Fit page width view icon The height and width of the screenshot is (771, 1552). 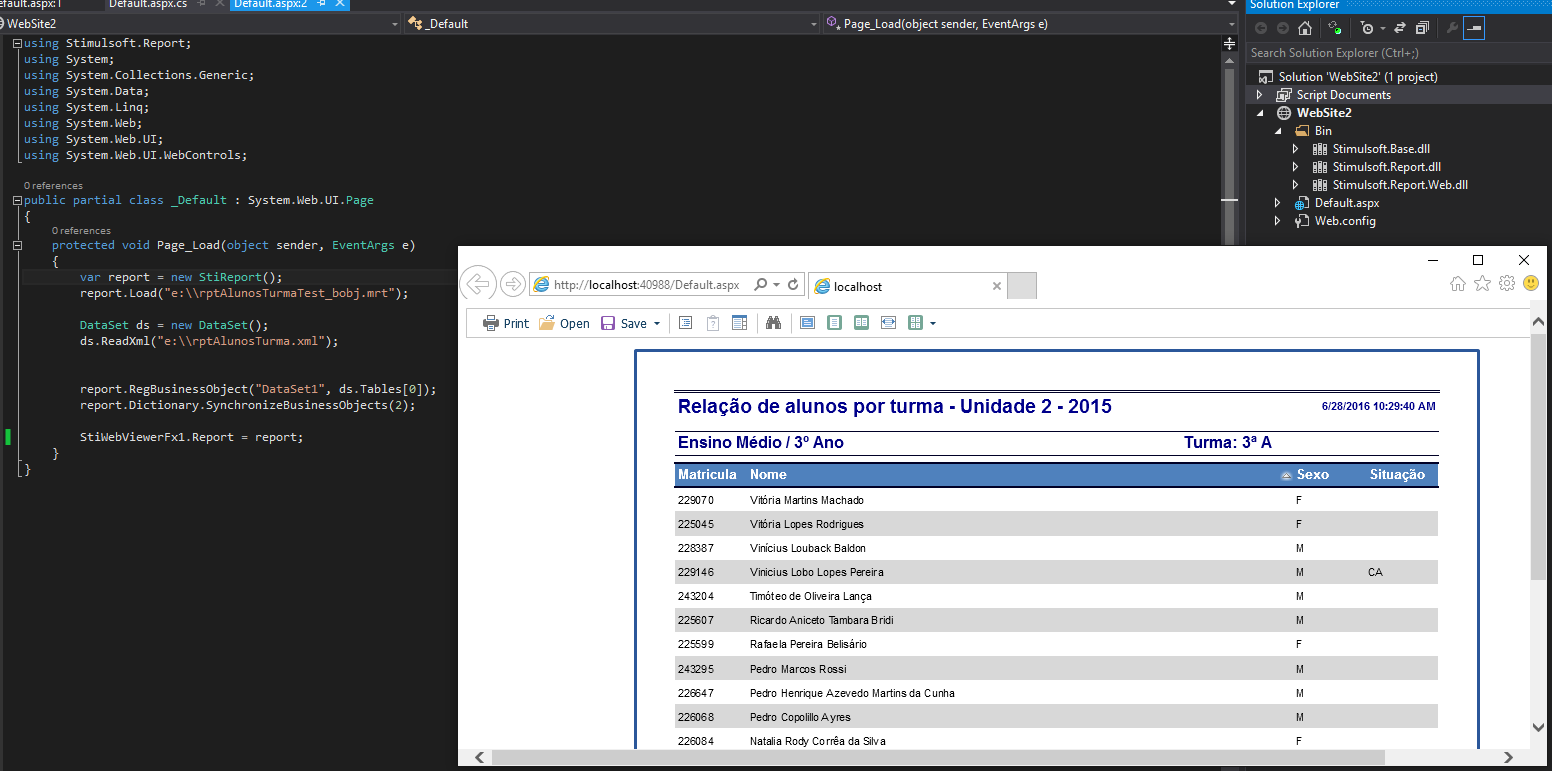[888, 323]
